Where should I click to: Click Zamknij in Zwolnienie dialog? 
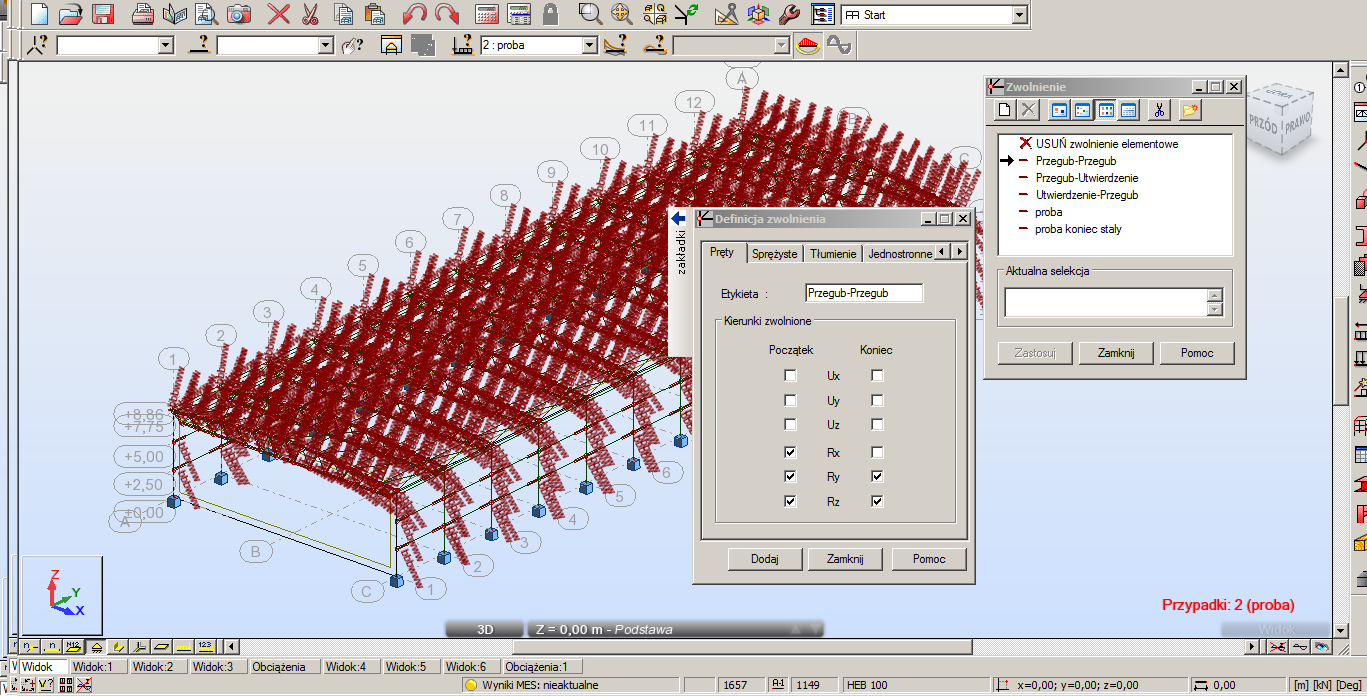tap(1116, 353)
